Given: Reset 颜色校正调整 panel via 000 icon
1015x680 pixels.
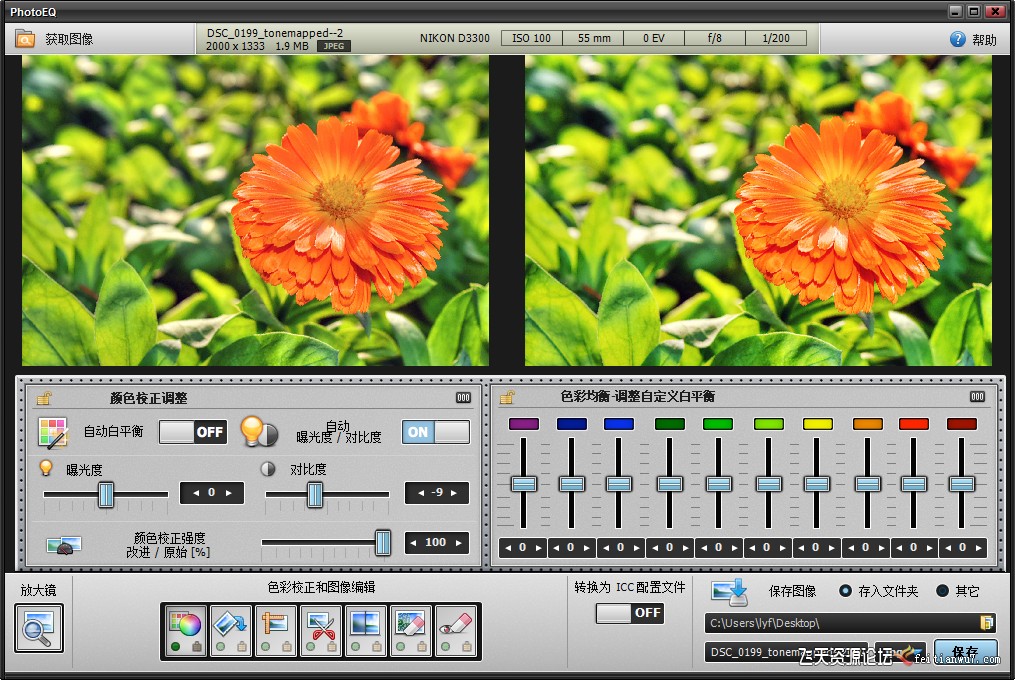Looking at the screenshot, I should (x=463, y=398).
